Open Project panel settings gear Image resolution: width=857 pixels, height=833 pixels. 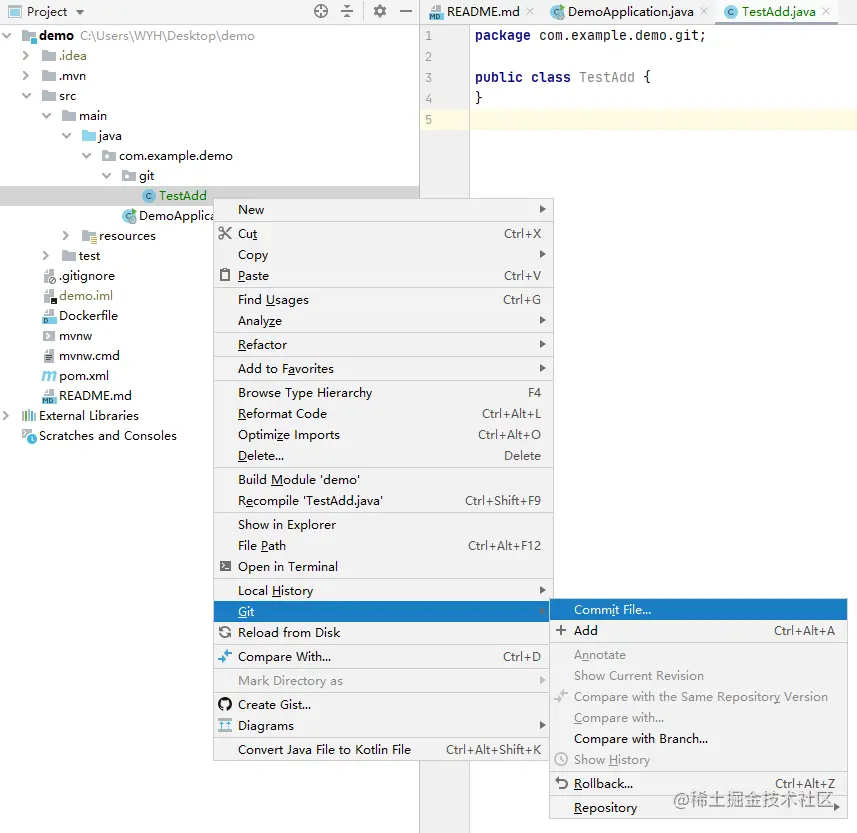click(x=380, y=11)
